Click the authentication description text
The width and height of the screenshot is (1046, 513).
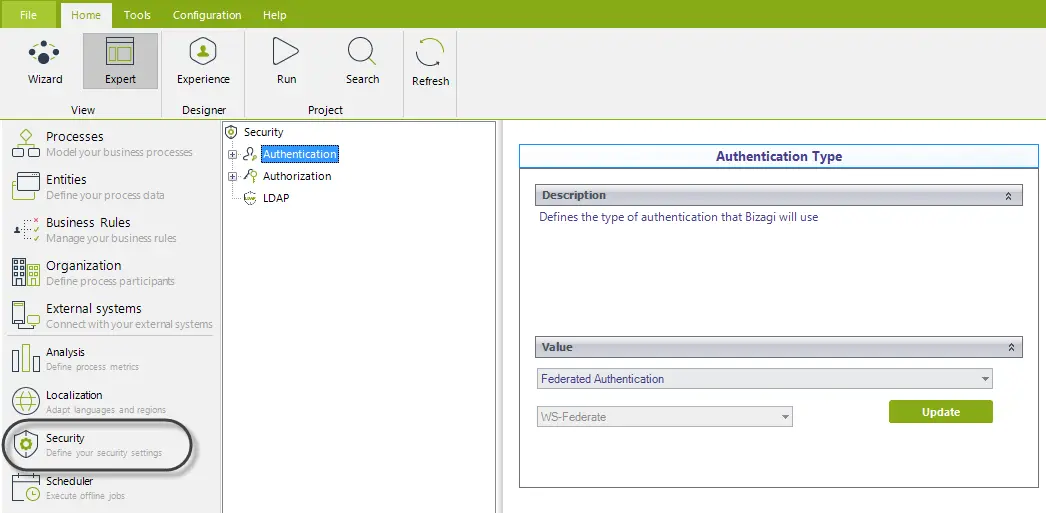(678, 217)
